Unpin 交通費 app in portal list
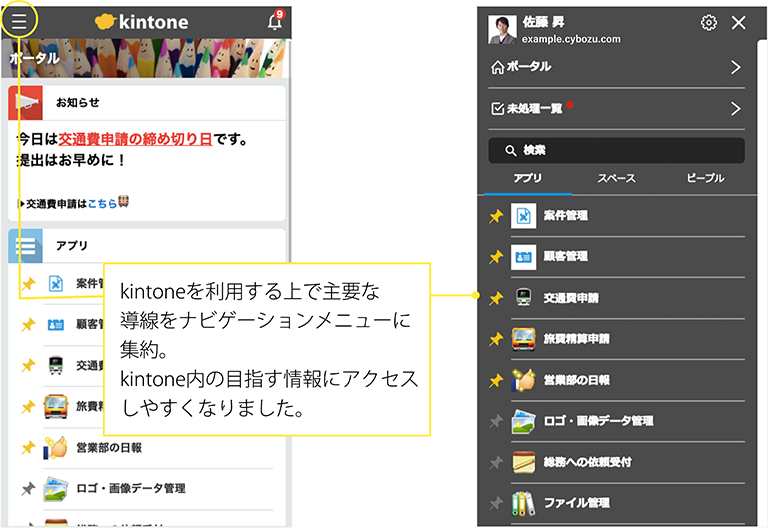 pyautogui.click(x=28, y=365)
